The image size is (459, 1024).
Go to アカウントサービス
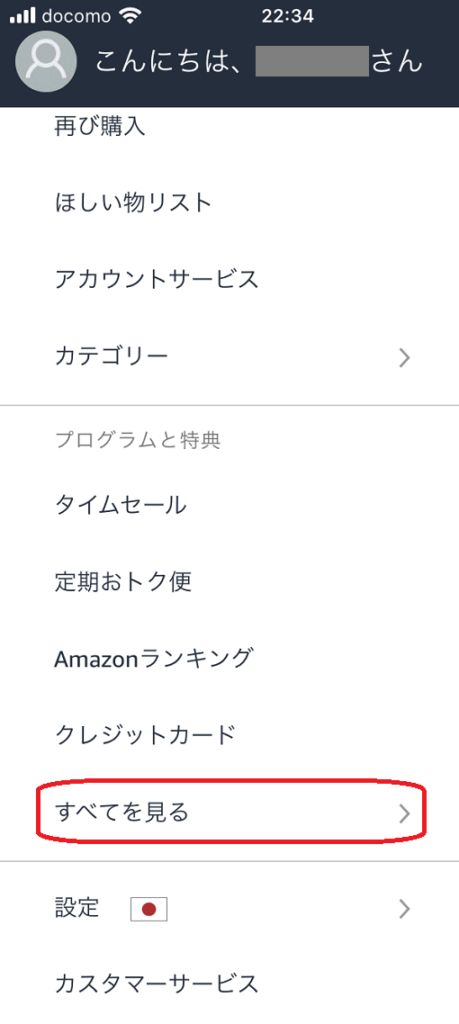click(157, 280)
